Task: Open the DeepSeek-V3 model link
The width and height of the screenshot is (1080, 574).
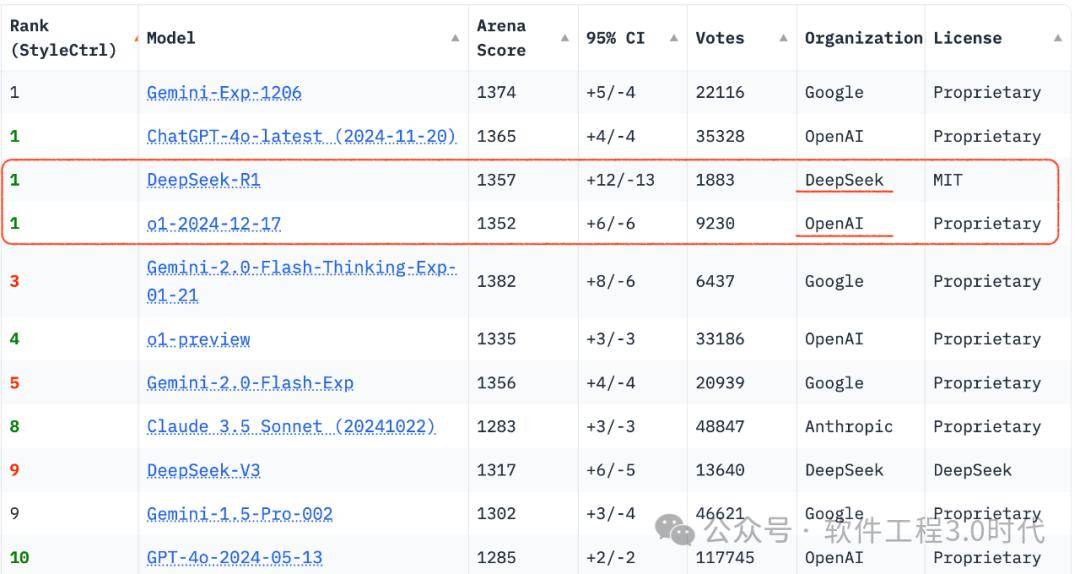Action: (203, 470)
